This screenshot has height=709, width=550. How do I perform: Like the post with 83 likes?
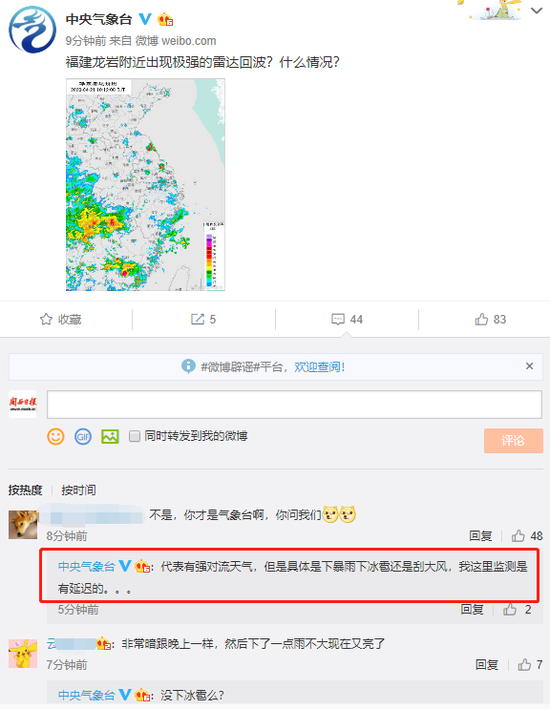[x=490, y=320]
